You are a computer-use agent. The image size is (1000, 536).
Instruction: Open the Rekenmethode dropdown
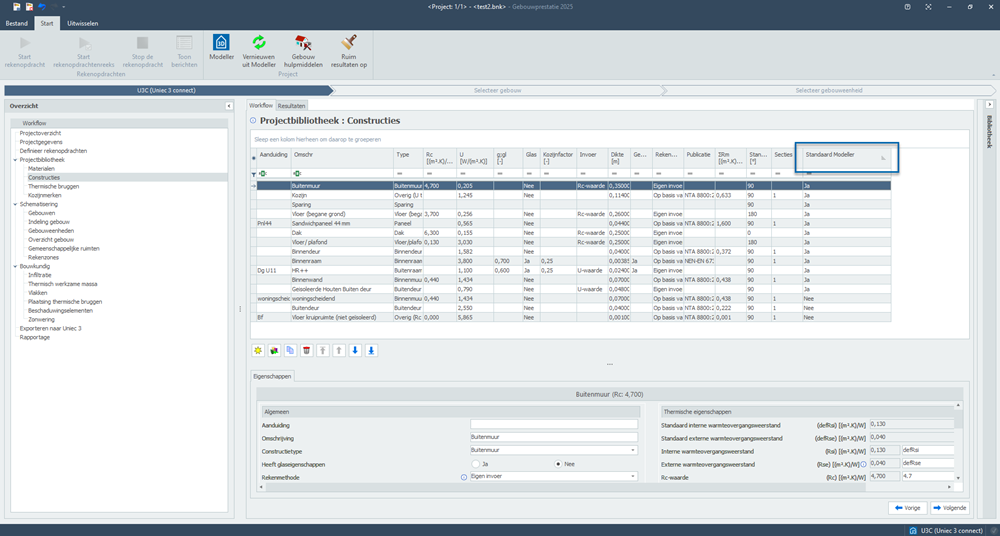632,478
